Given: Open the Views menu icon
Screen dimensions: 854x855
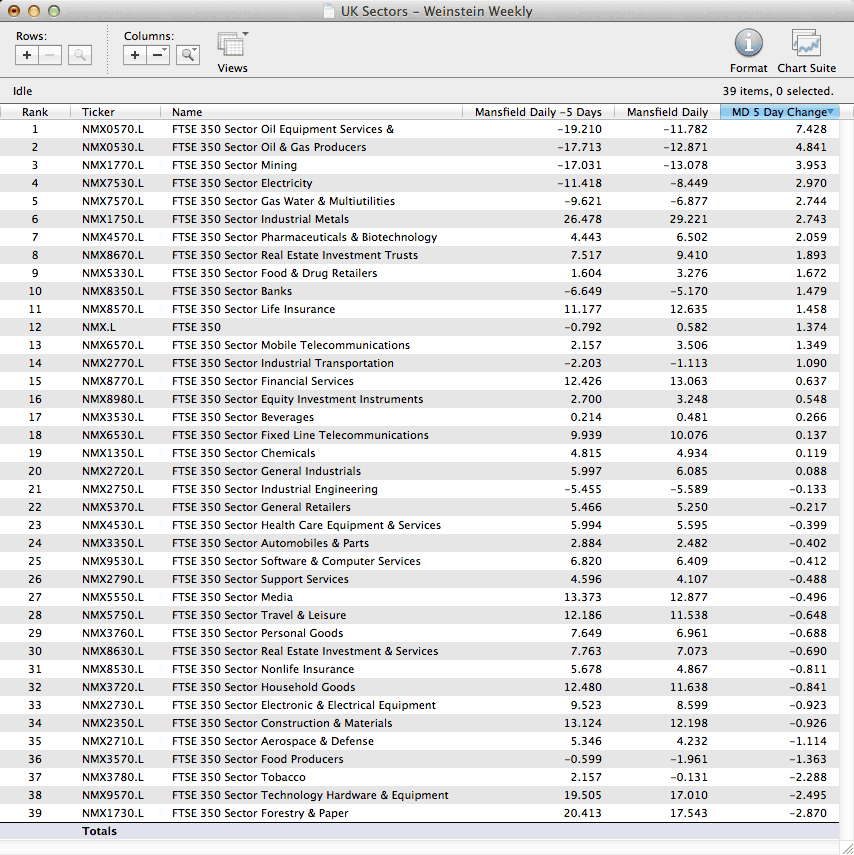Looking at the screenshot, I should click(x=232, y=45).
